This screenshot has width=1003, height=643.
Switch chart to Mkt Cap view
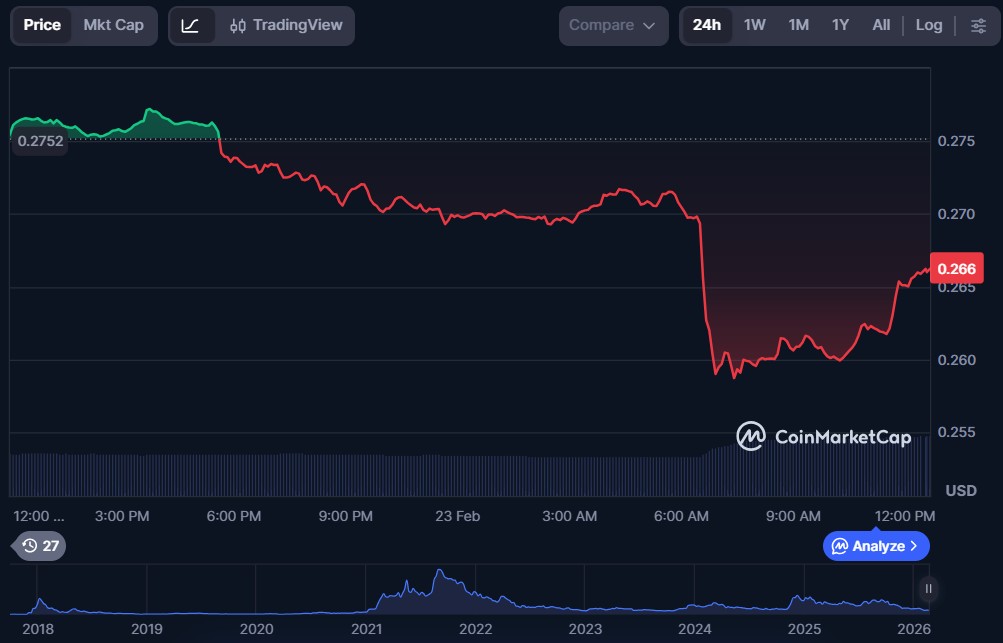point(113,25)
